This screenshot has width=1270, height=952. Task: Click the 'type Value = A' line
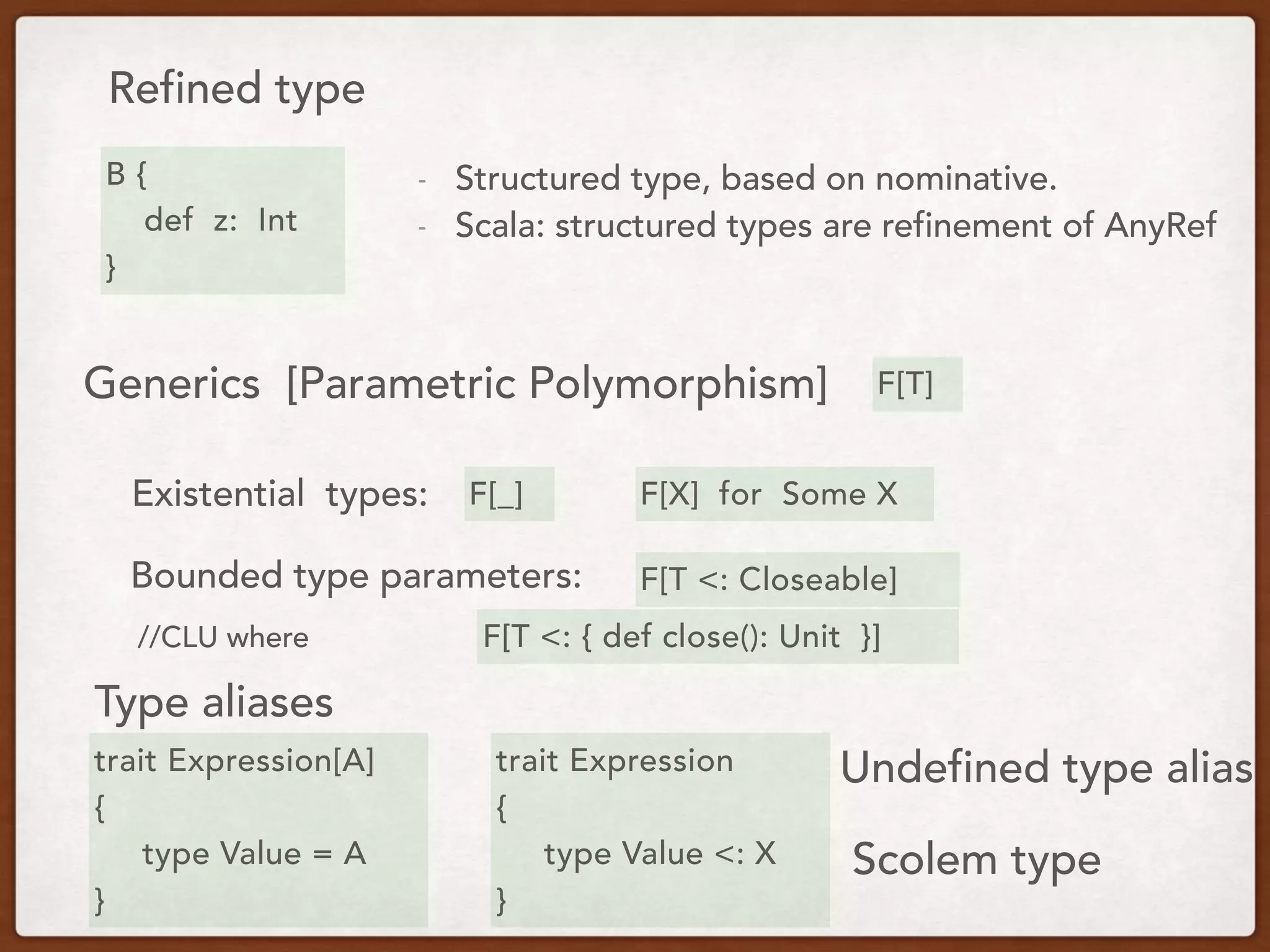(254, 853)
